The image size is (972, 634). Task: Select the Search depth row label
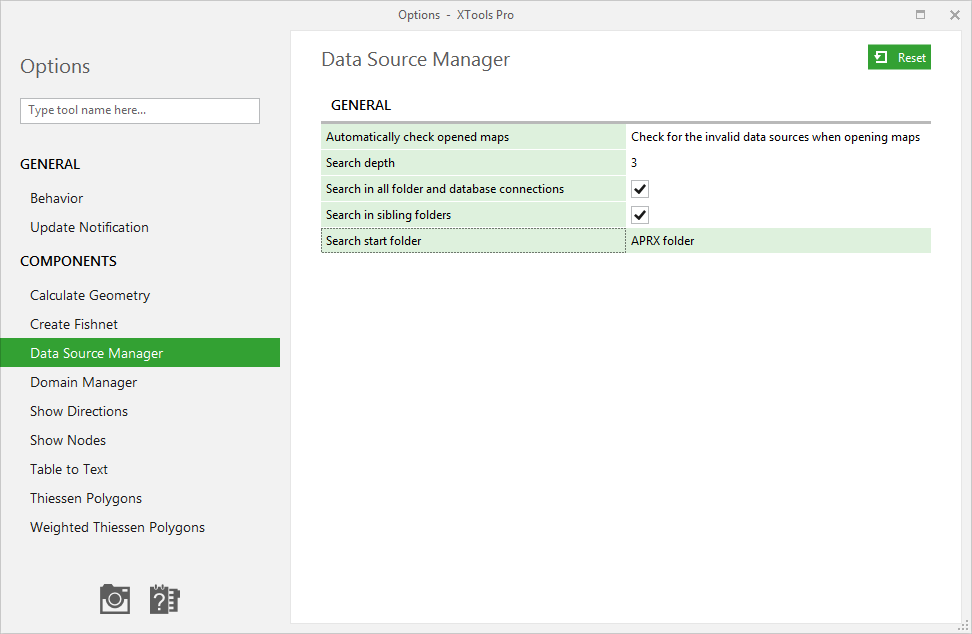coord(473,163)
